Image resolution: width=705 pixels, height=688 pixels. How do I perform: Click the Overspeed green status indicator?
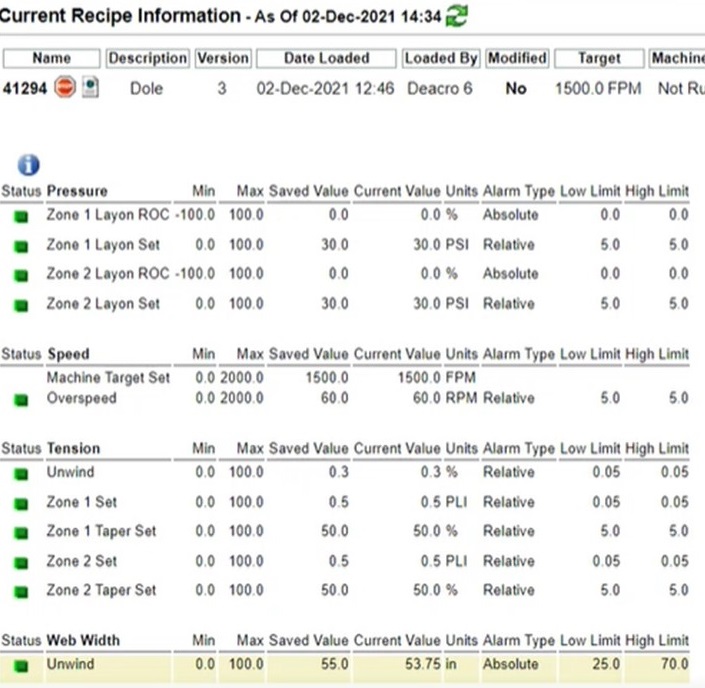[21, 399]
